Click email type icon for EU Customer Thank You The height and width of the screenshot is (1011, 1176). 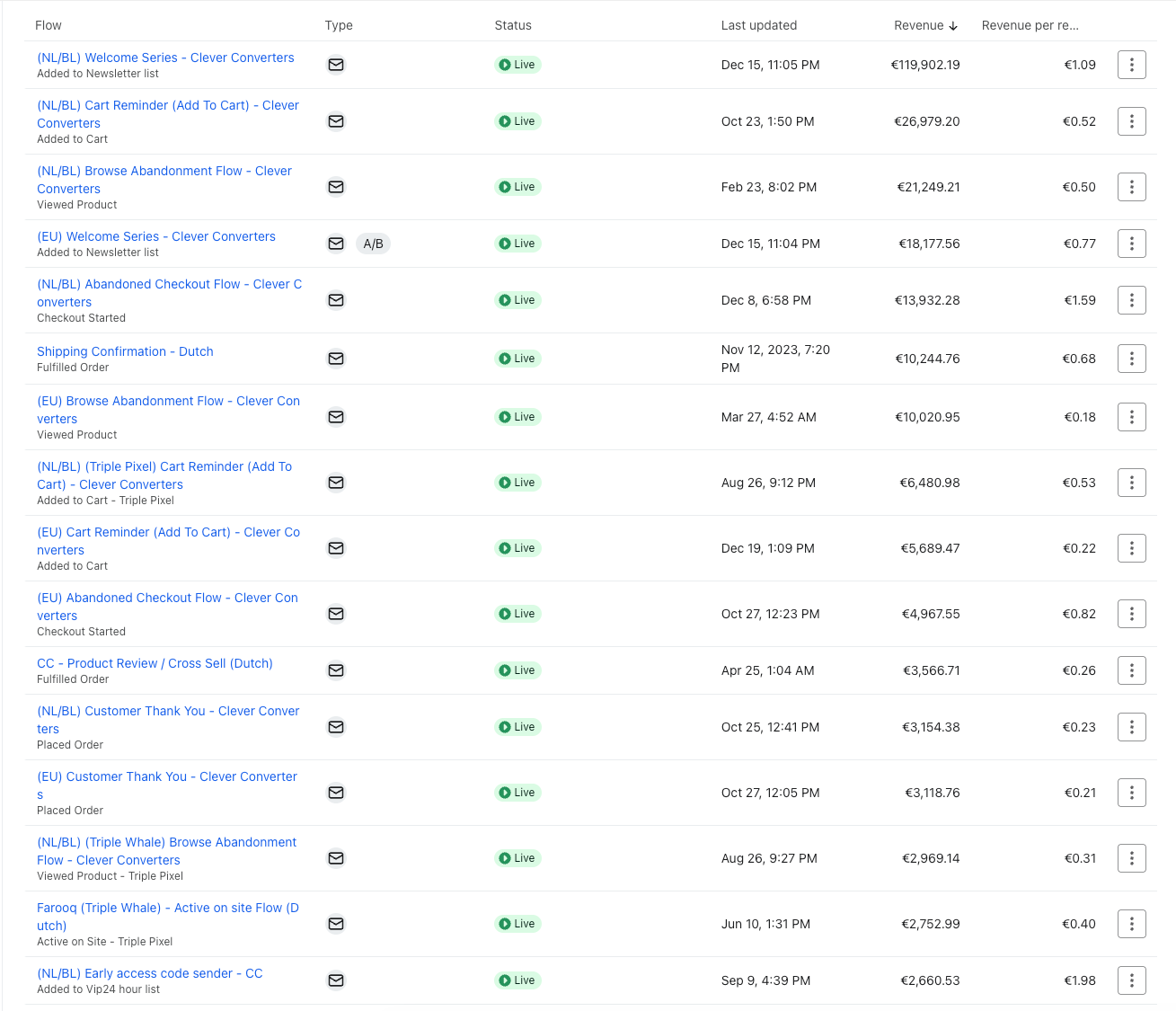(x=336, y=793)
